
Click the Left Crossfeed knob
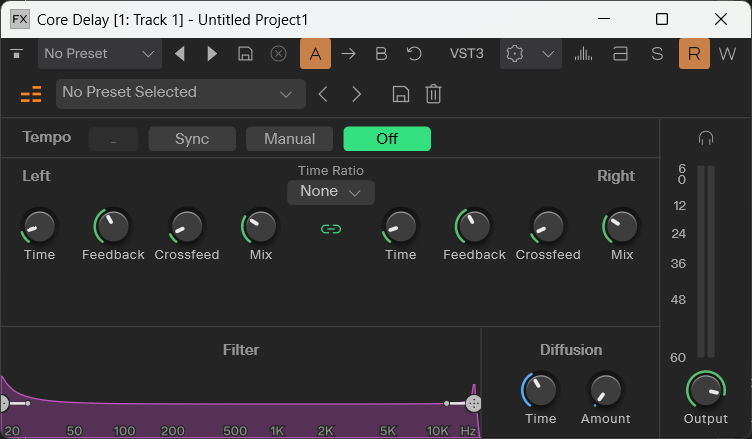point(187,226)
